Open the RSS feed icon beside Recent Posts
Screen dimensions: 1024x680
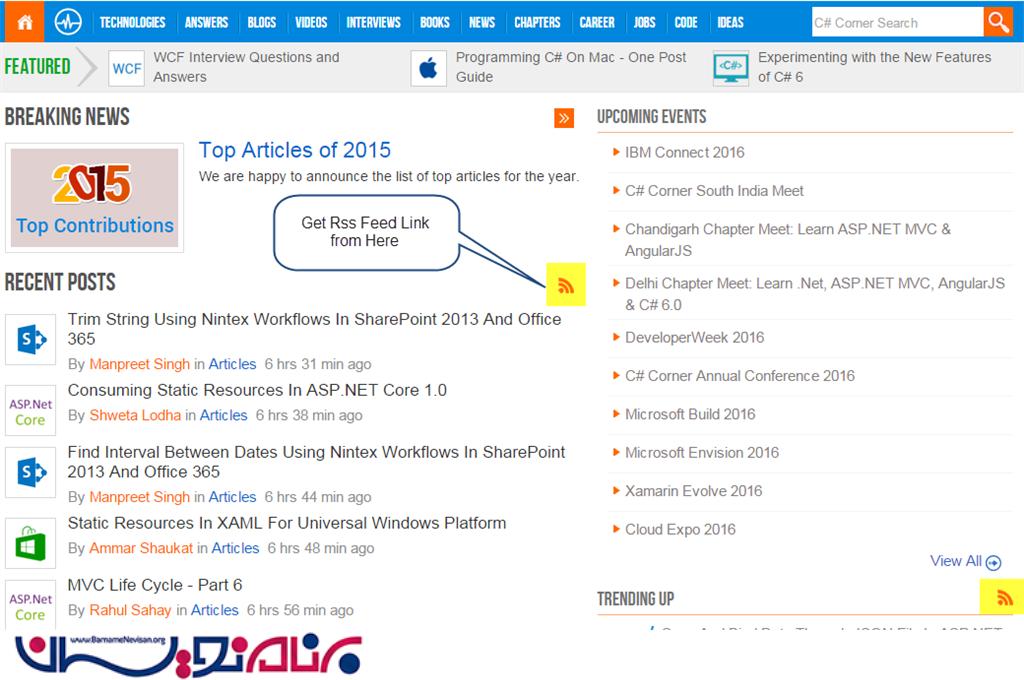pos(565,286)
